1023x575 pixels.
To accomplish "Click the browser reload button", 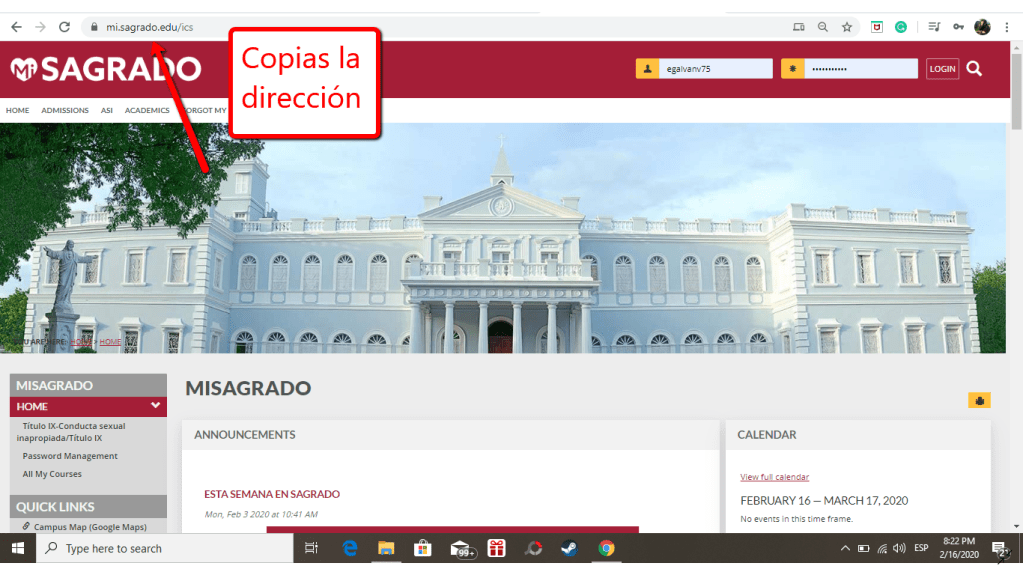I will click(64, 27).
